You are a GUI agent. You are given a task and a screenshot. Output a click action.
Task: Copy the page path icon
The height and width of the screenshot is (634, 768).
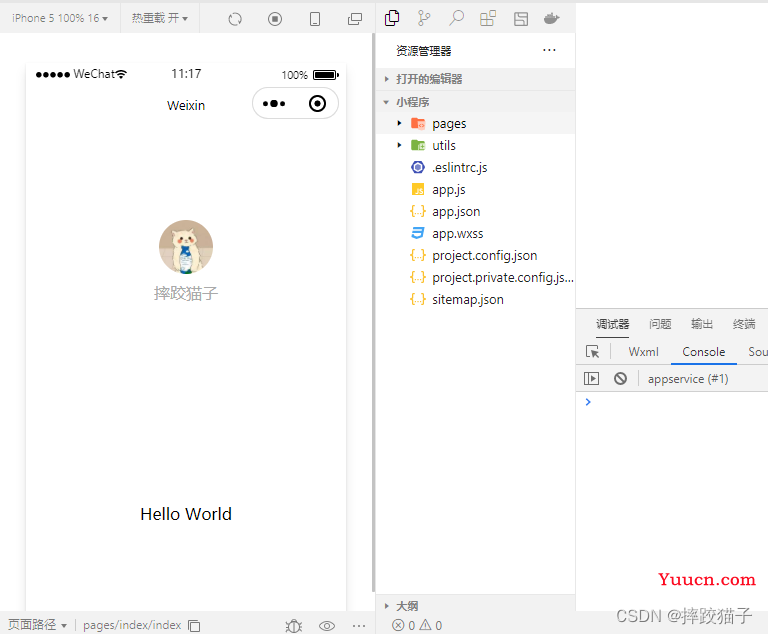click(x=194, y=626)
